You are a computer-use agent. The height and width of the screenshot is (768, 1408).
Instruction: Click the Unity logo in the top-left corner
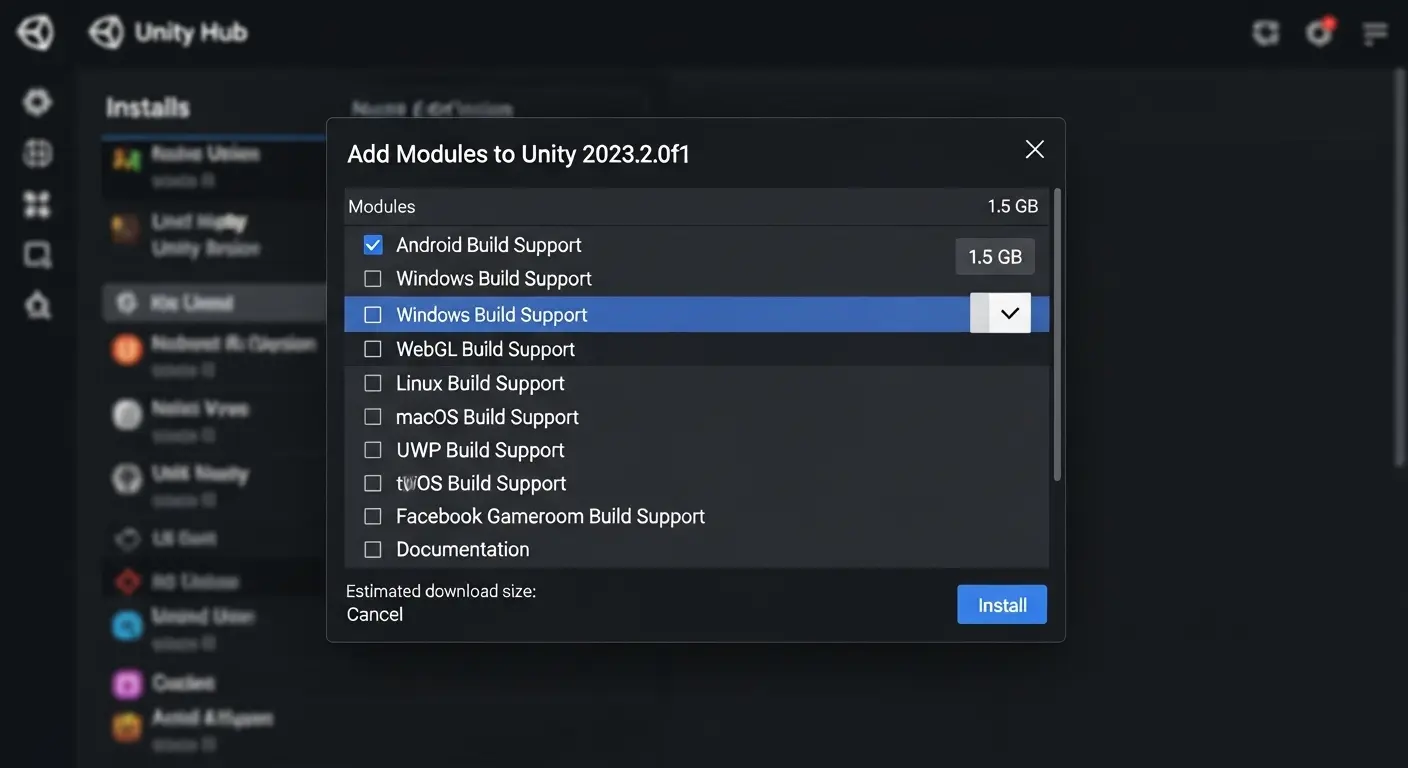(35, 31)
